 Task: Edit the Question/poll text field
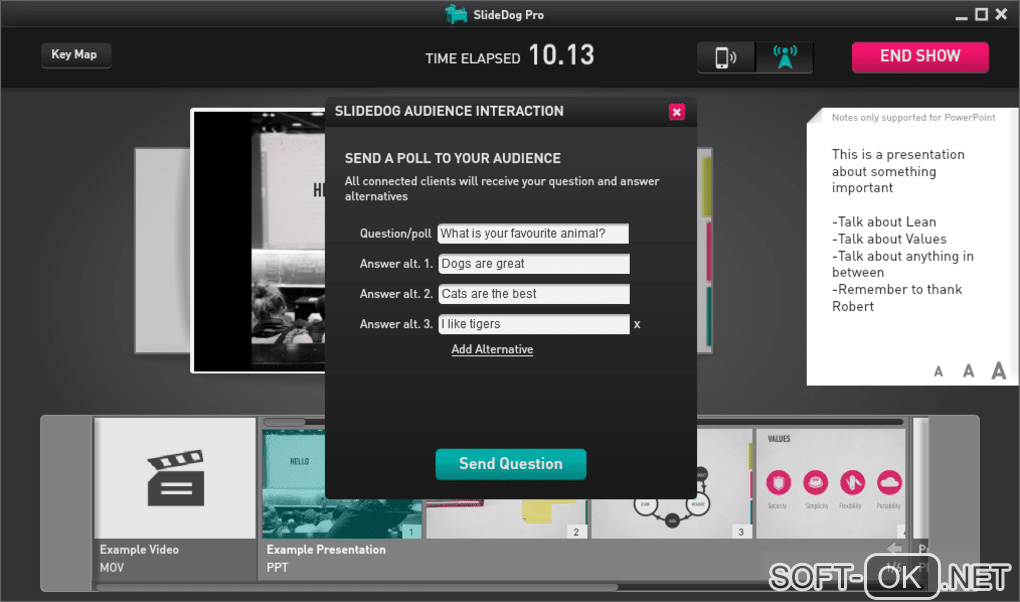533,234
